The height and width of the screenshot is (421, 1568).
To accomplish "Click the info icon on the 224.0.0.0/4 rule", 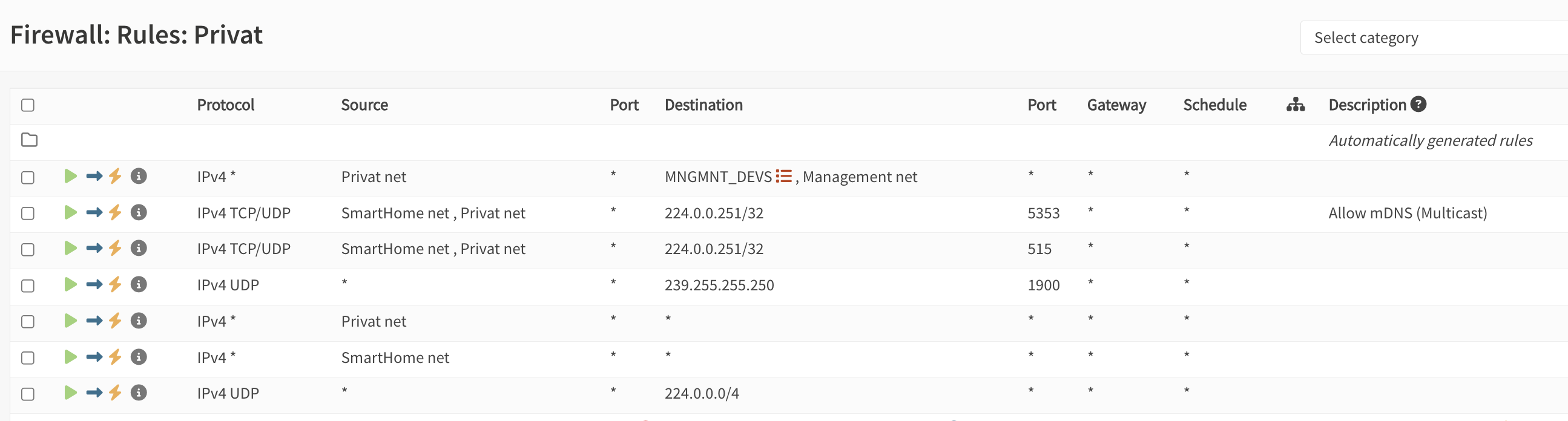I will pyautogui.click(x=139, y=393).
